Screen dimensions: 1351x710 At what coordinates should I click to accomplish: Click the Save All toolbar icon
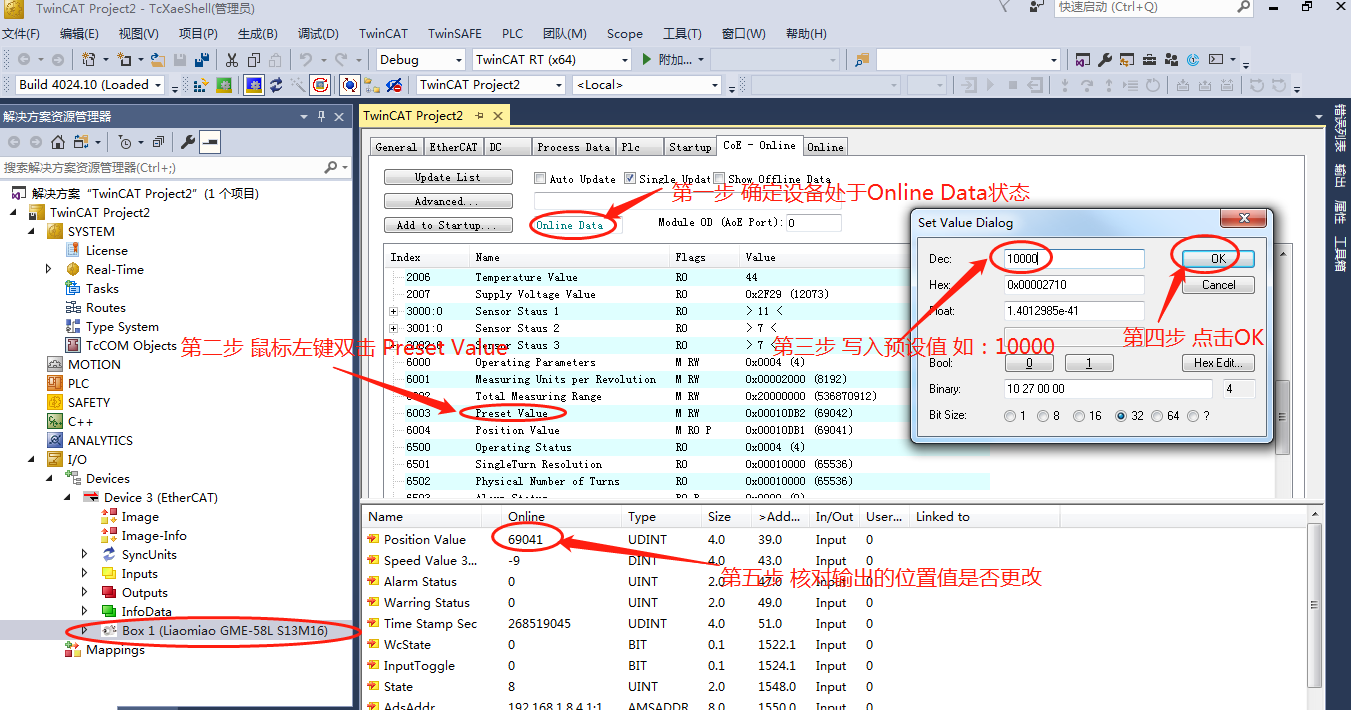click(202, 60)
